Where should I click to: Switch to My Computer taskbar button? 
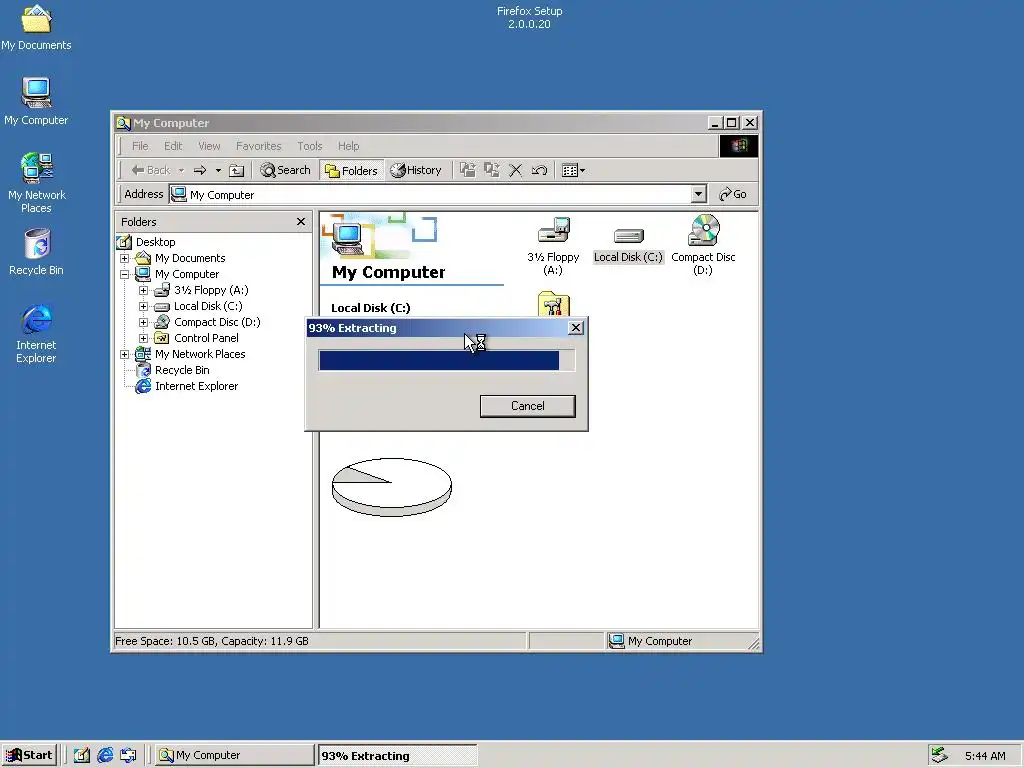click(234, 756)
